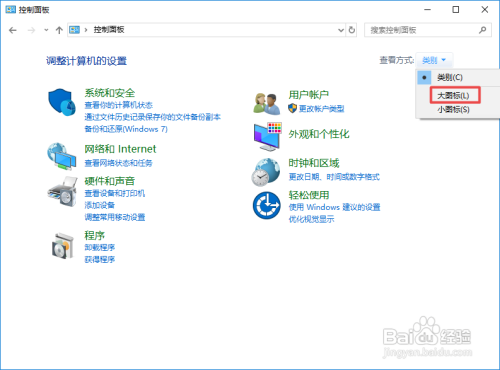Open 查看网络状态和任务 link
500x370 pixels.
118,163
